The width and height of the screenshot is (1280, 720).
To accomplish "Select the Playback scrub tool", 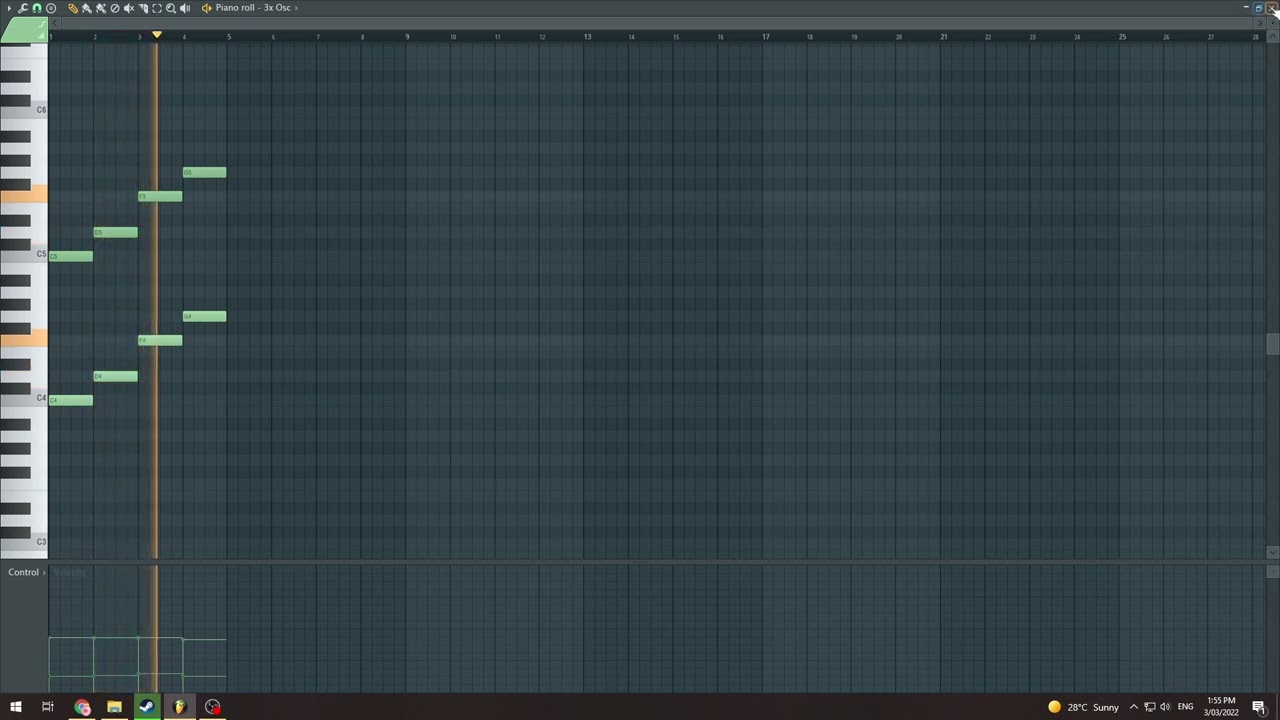I will click(x=185, y=8).
